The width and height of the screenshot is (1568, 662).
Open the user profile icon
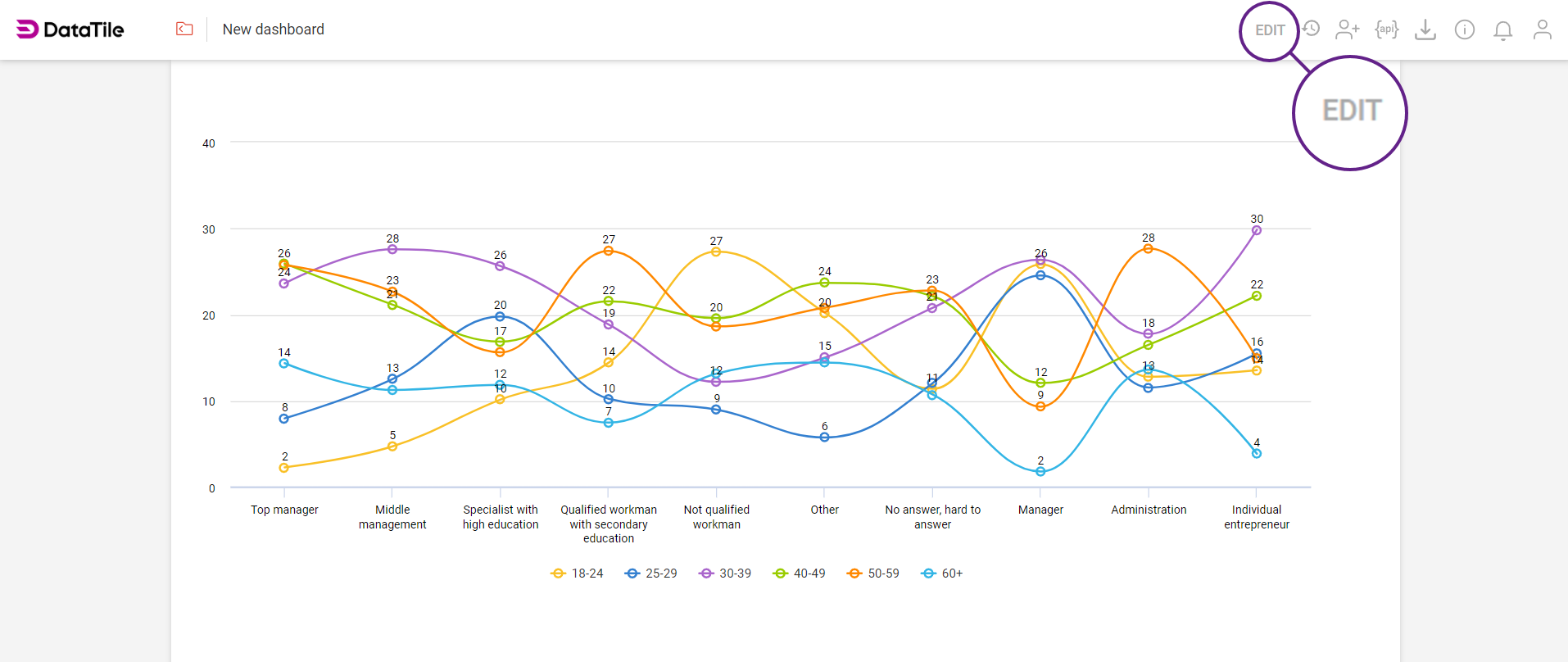pos(1542,30)
